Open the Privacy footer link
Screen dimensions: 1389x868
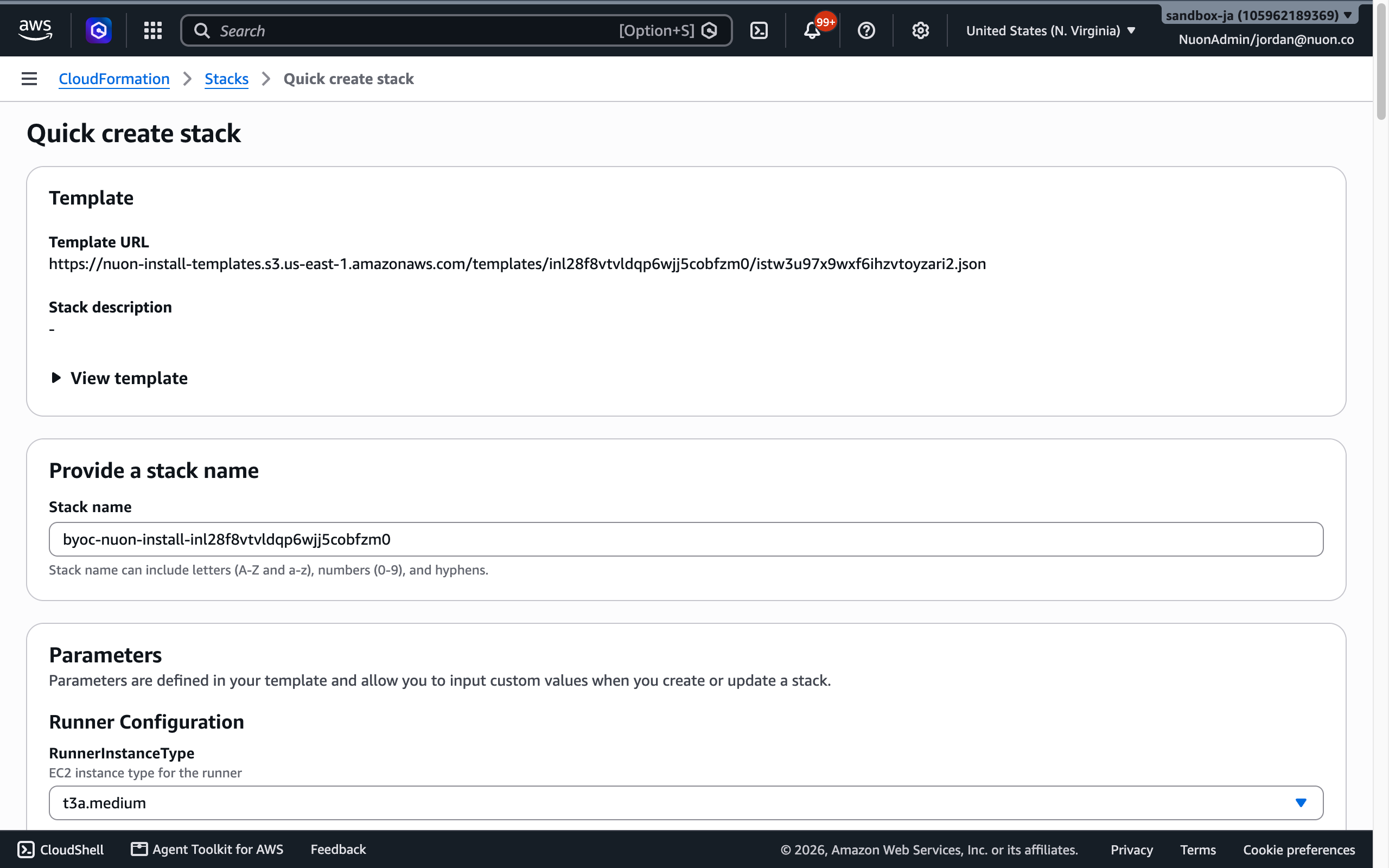click(x=1131, y=850)
